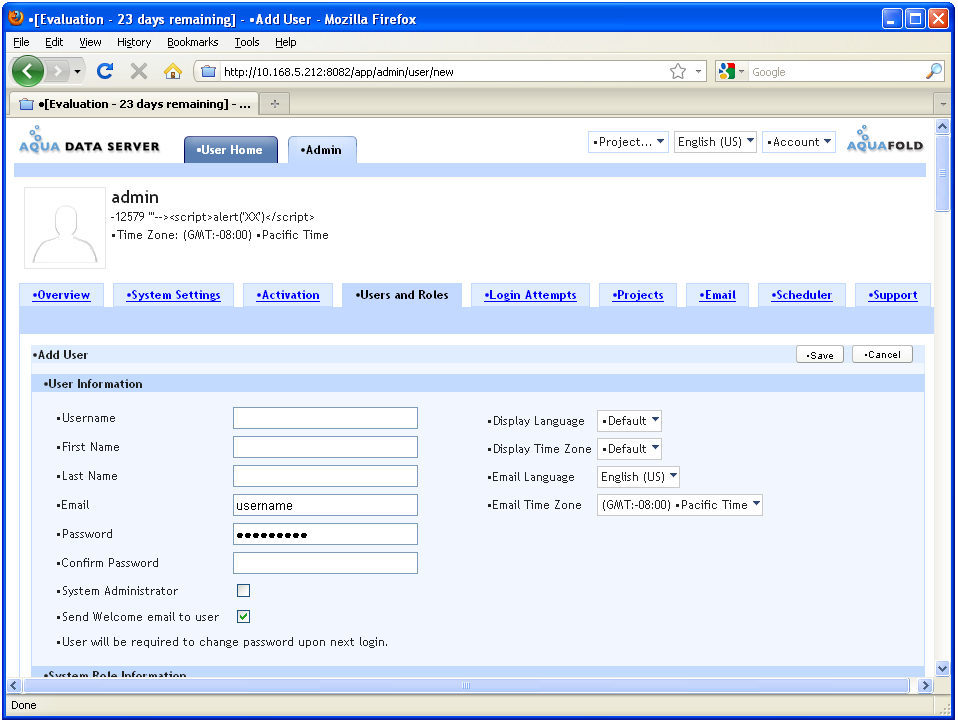The width and height of the screenshot is (958, 722).
Task: Open the Edit menu
Action: (x=54, y=42)
